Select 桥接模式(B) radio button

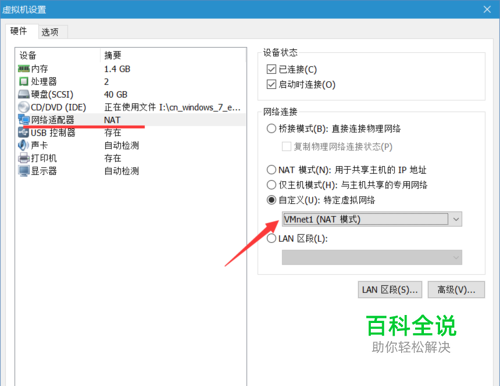(x=271, y=129)
